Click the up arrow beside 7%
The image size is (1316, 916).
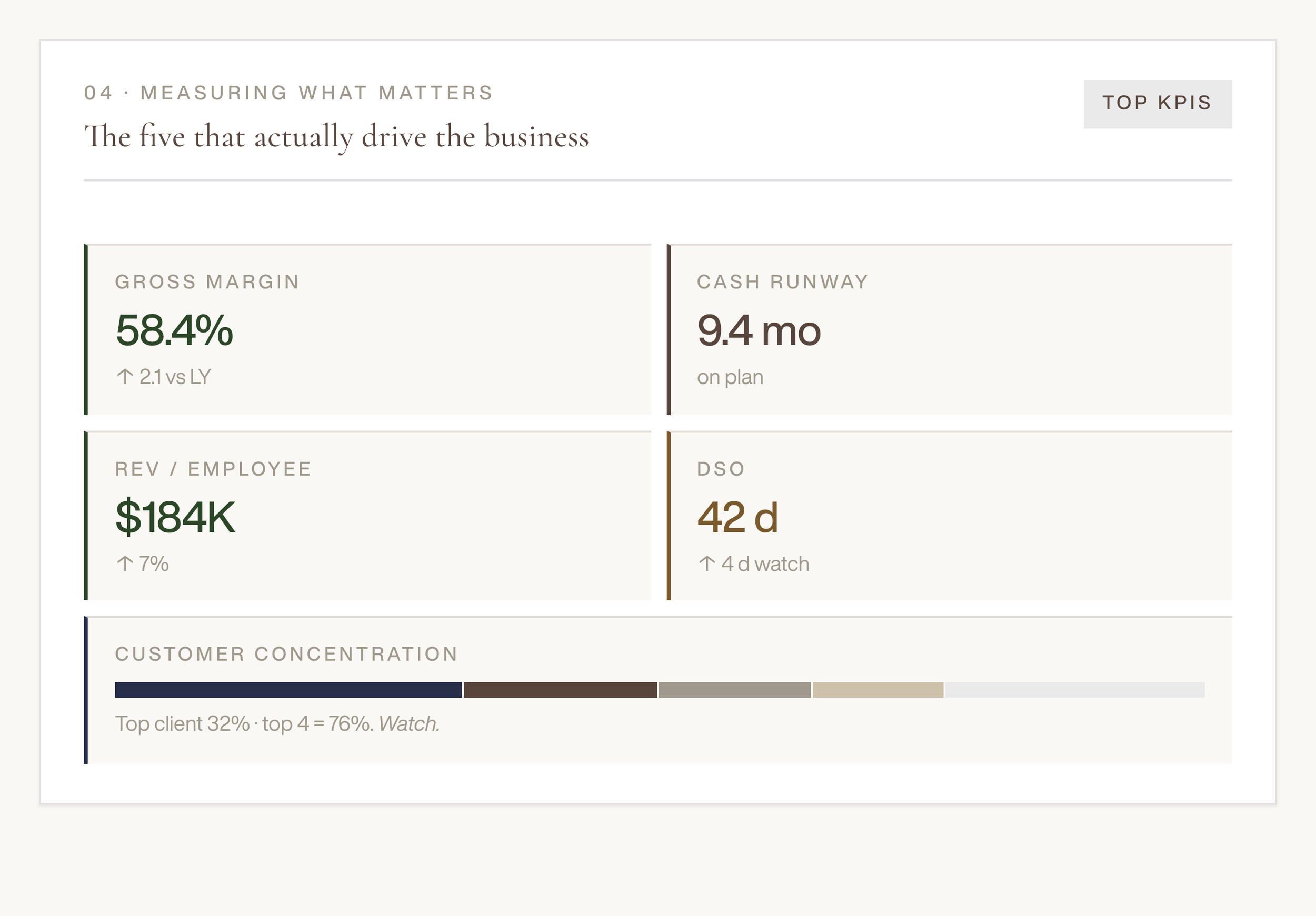[x=125, y=563]
